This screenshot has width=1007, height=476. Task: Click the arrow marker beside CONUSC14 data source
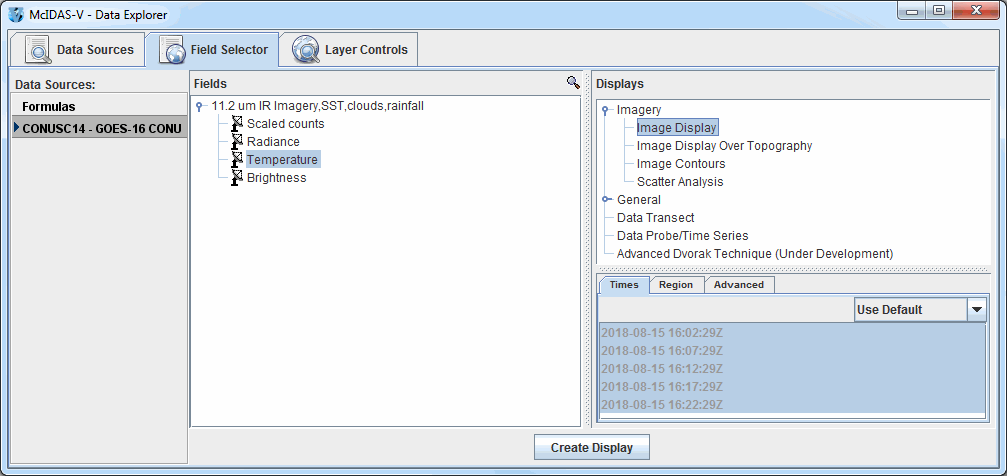coord(16,128)
